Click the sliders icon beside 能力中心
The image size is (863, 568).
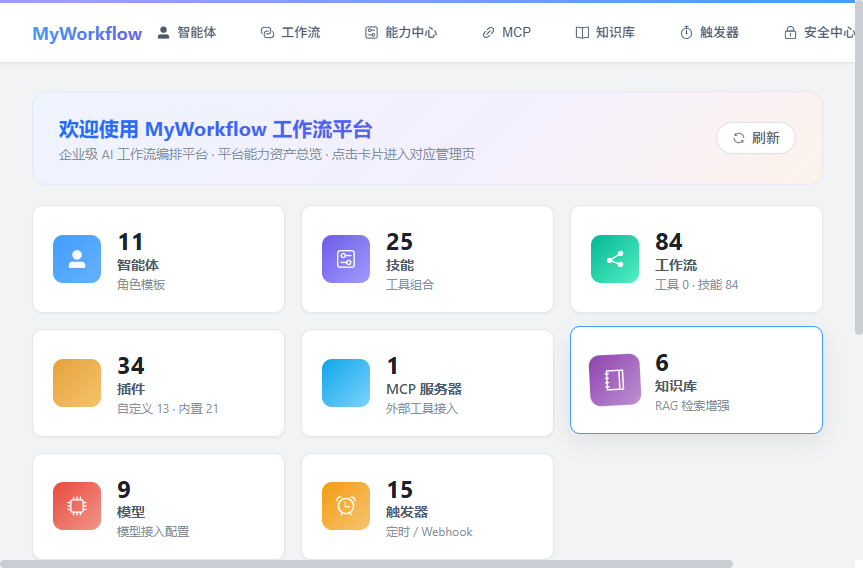coord(372,32)
